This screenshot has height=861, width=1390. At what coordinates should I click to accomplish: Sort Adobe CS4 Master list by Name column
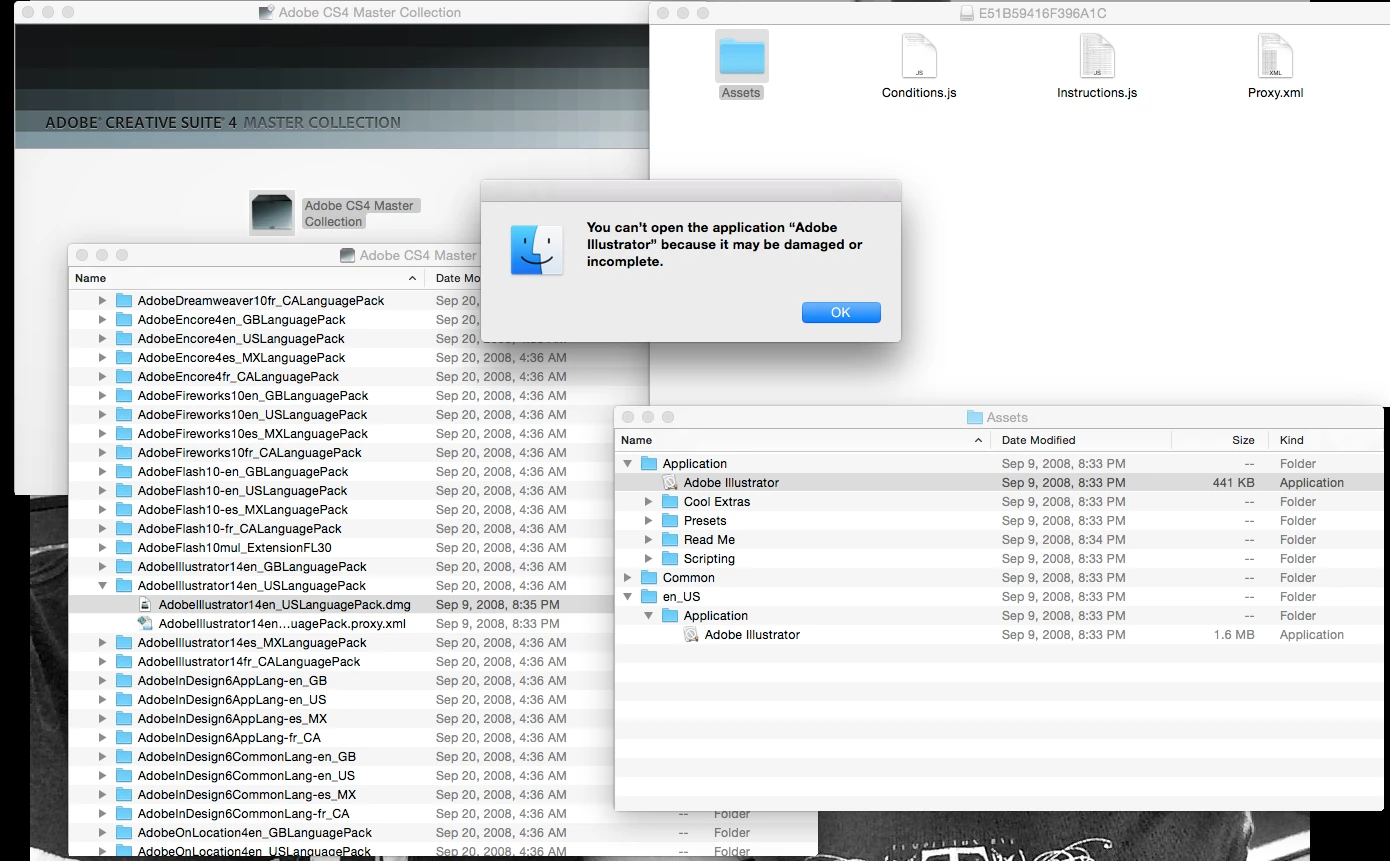[248, 278]
